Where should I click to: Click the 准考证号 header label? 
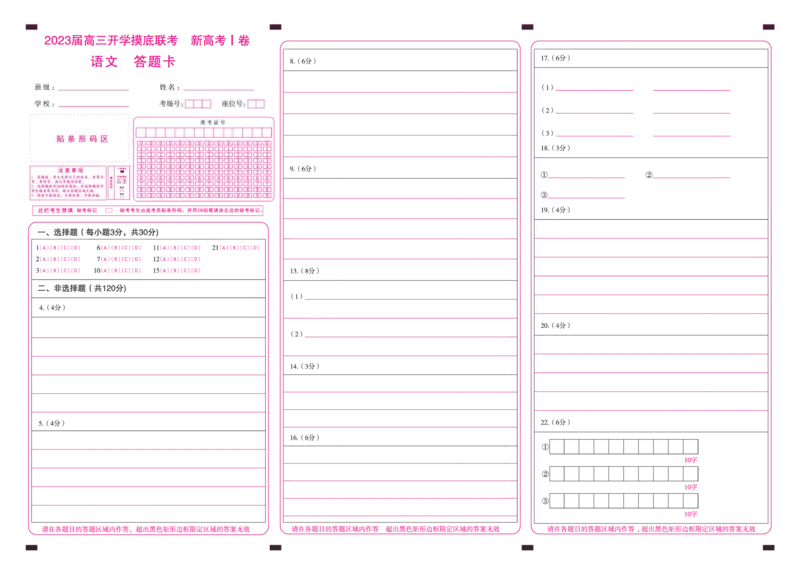click(212, 122)
